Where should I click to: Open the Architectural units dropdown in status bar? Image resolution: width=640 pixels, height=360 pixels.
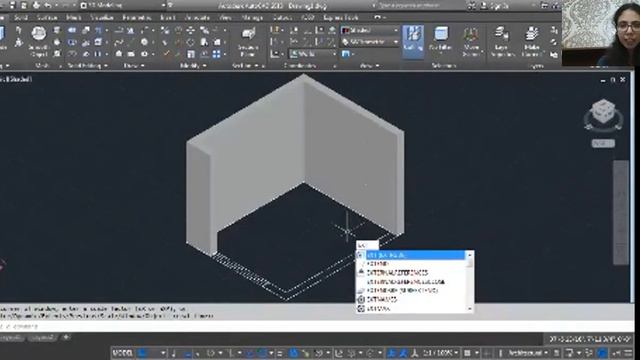[x=528, y=353]
